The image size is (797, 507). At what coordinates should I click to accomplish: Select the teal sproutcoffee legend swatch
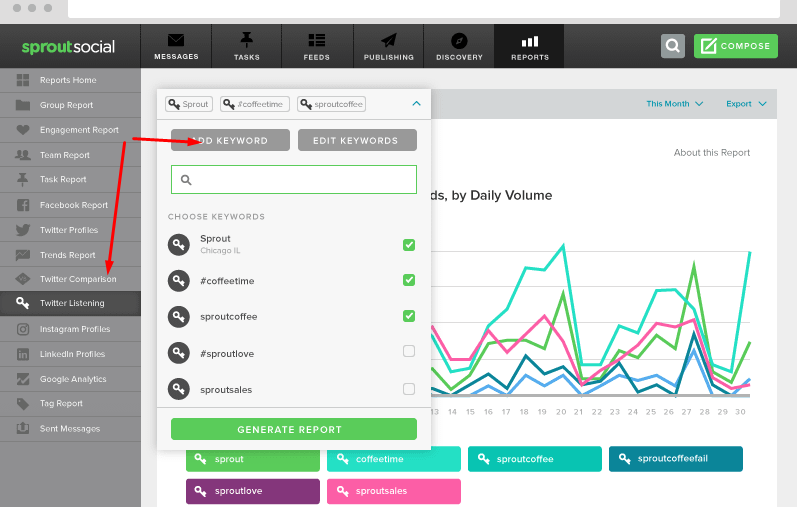point(535,459)
